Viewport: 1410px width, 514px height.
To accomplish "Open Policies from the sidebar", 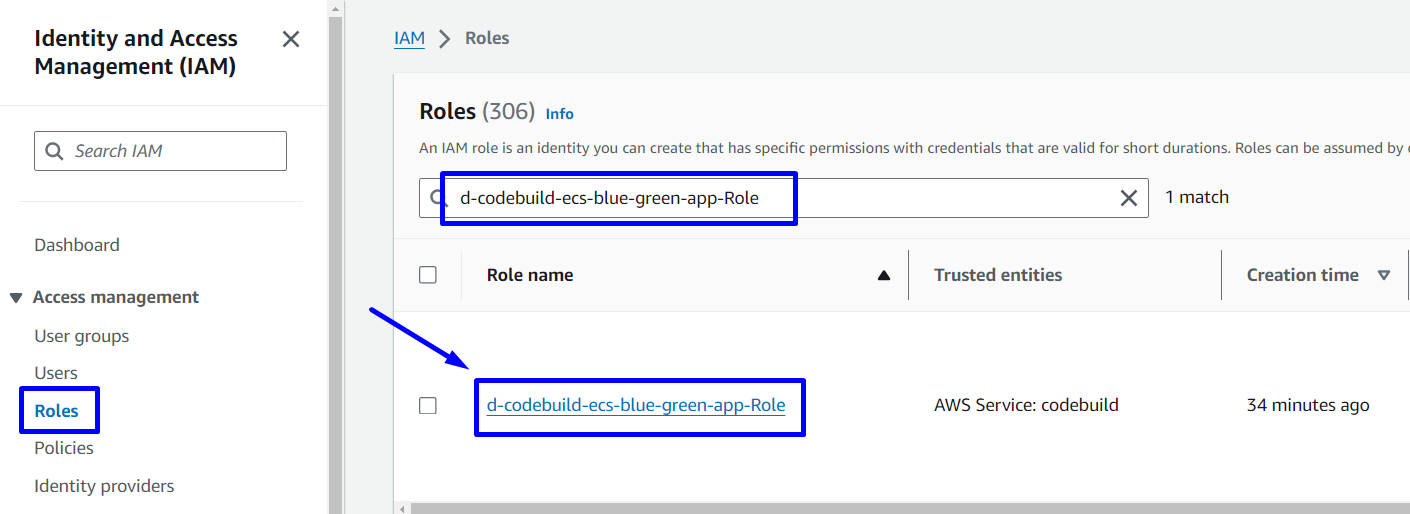I will [x=64, y=448].
